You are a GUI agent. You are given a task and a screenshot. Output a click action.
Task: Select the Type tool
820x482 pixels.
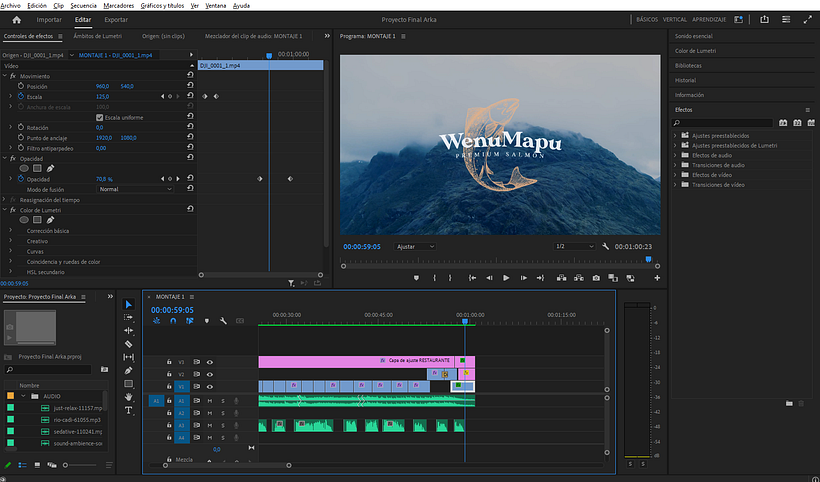pos(129,410)
